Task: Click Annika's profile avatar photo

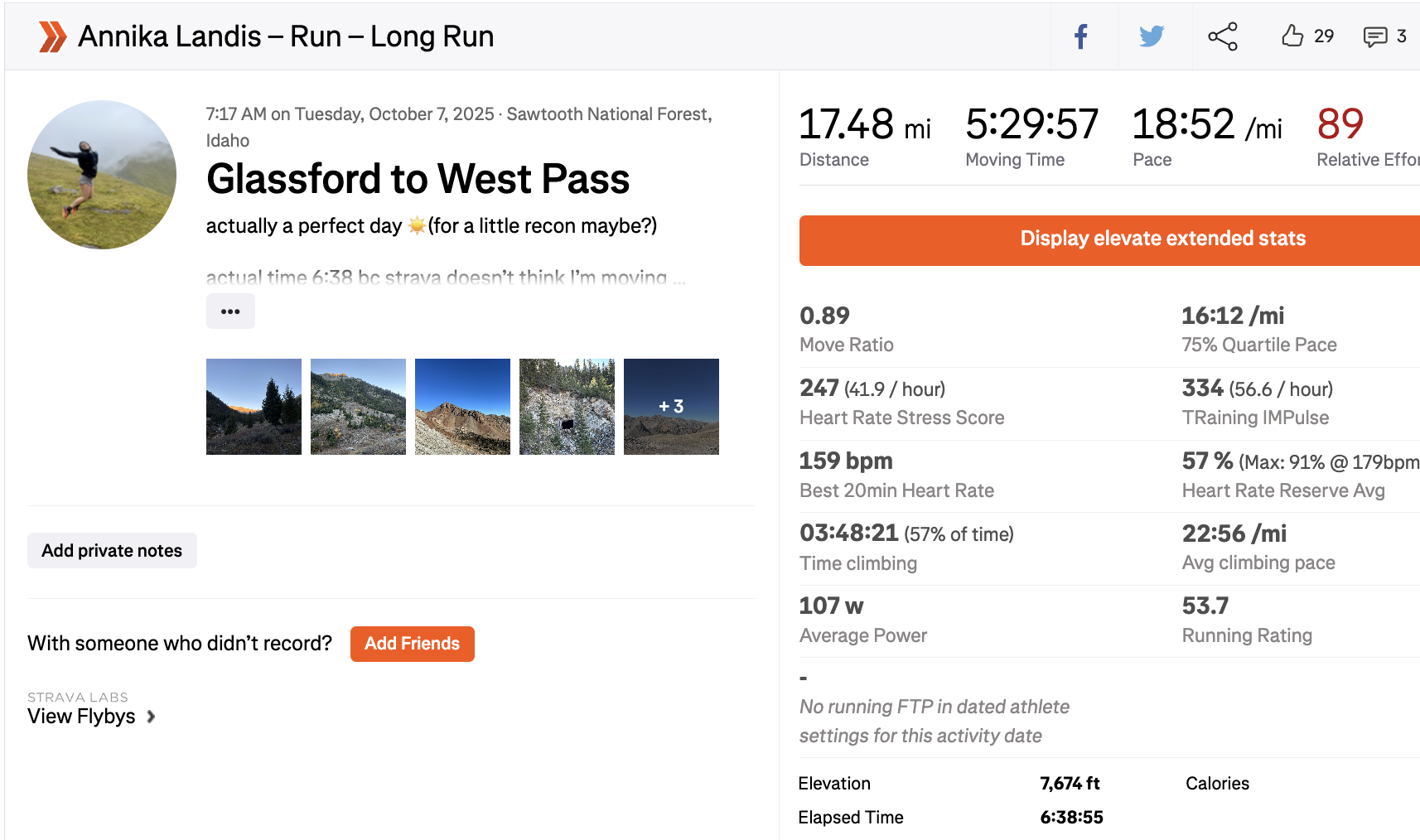Action: (102, 175)
